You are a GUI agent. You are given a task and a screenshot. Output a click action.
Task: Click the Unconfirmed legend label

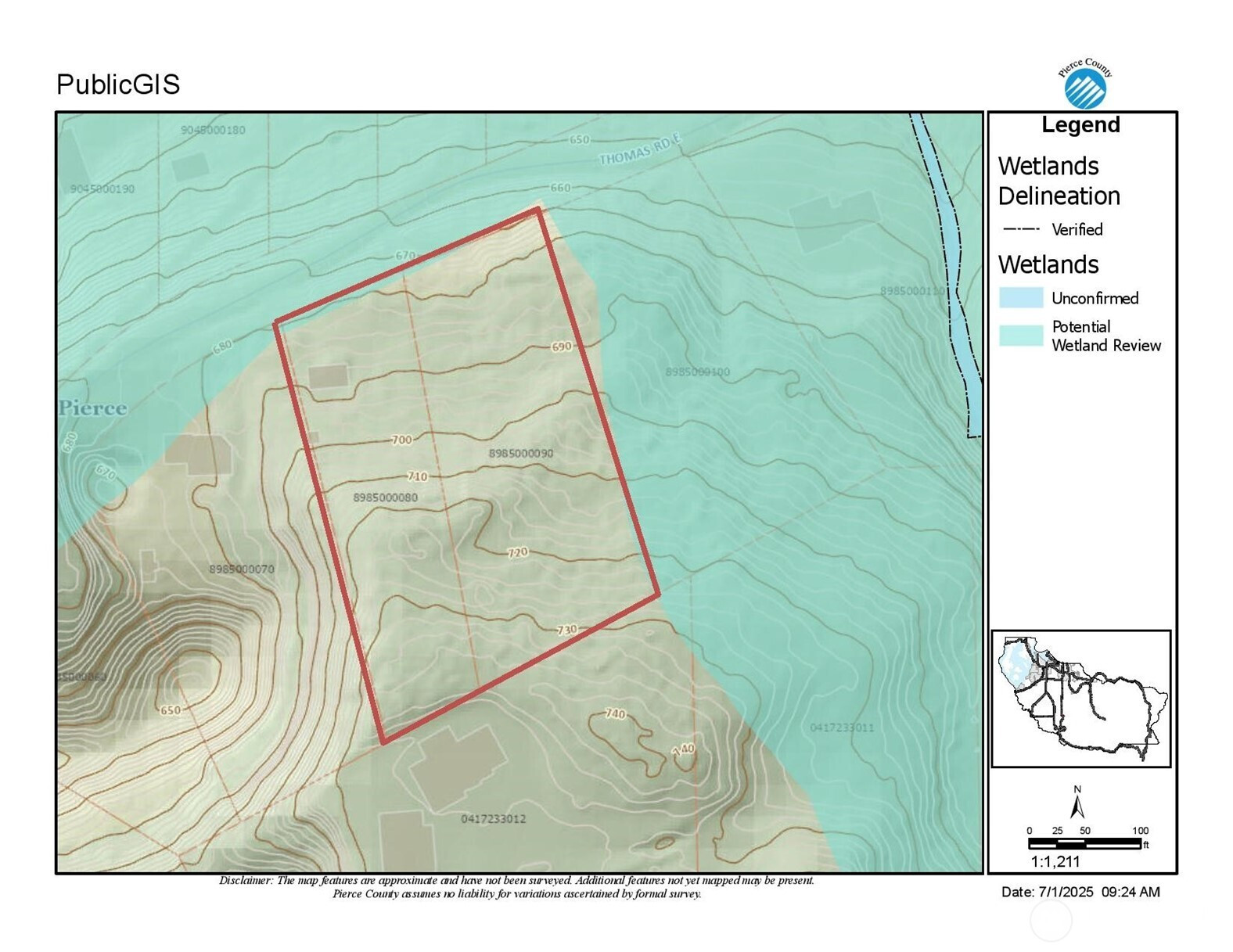coord(1095,298)
